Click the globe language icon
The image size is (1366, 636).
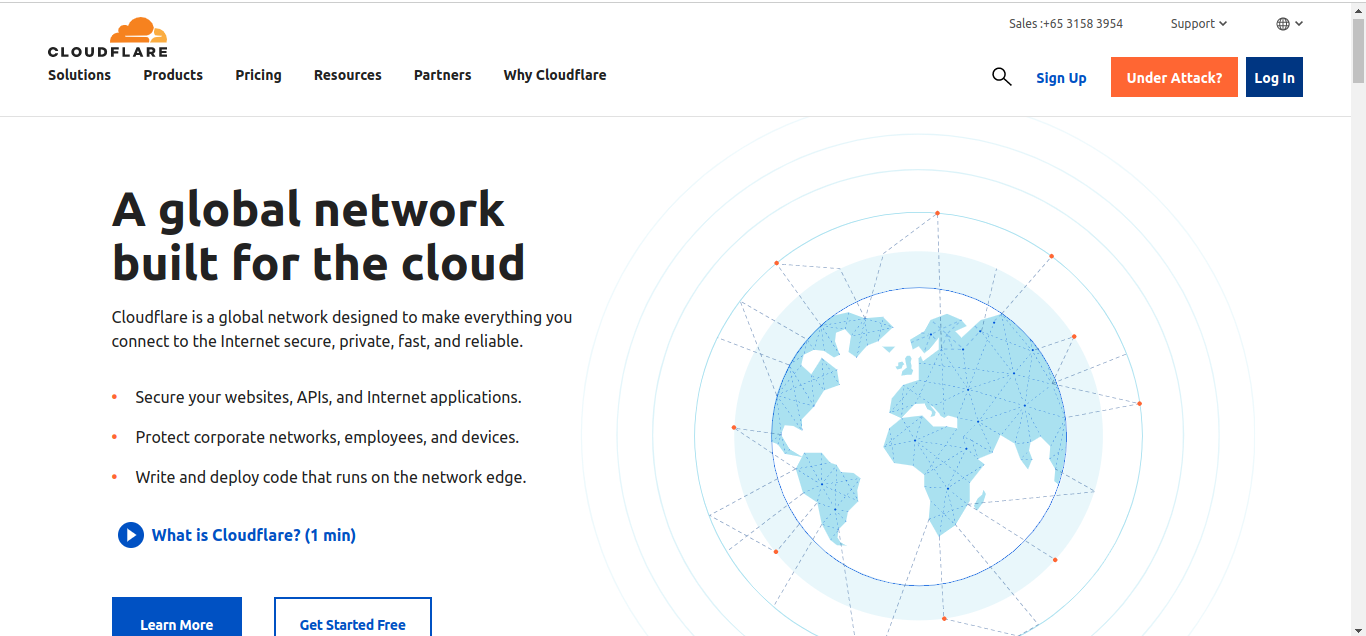pyautogui.click(x=1283, y=24)
